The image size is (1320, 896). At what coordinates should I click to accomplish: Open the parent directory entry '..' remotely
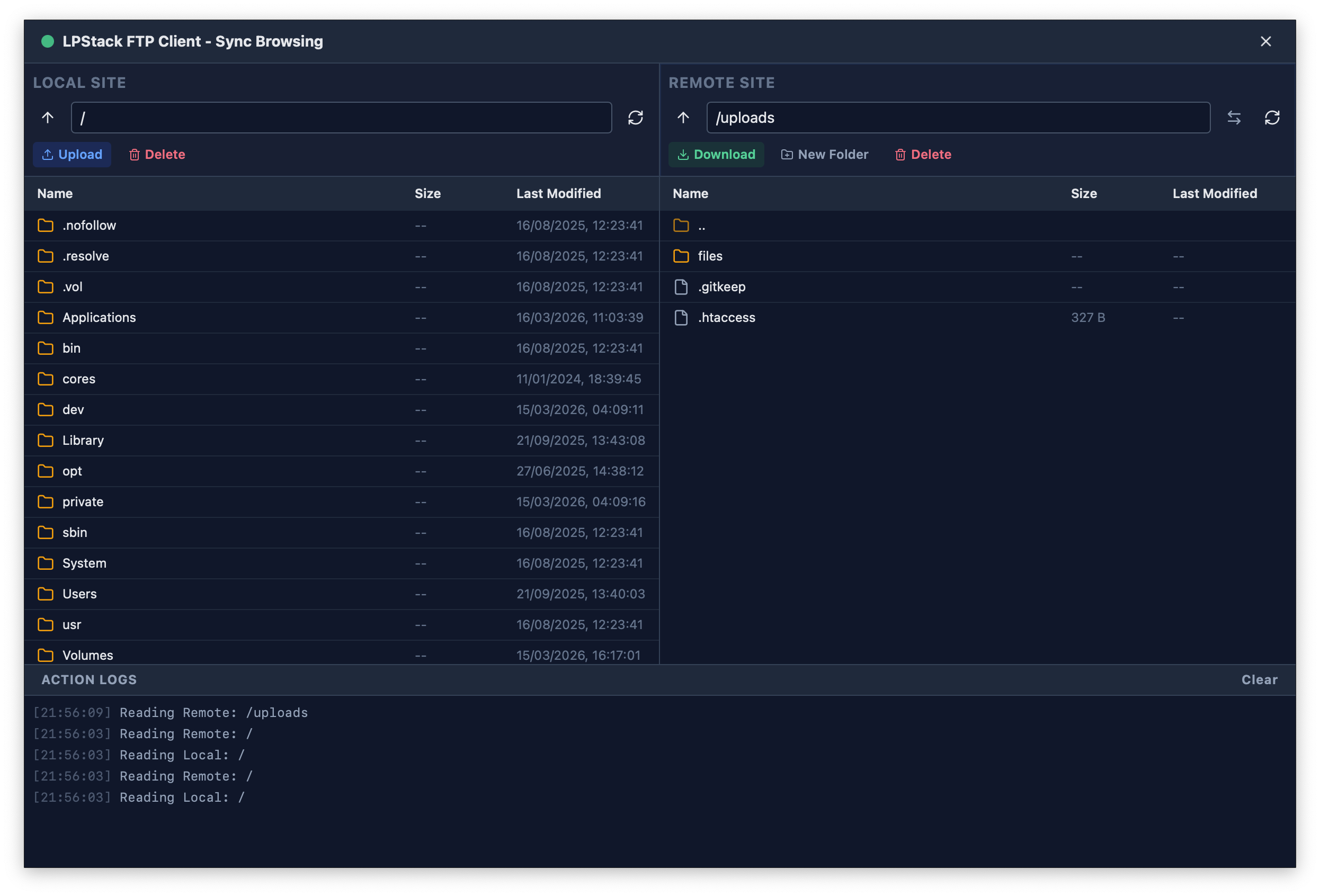point(702,226)
